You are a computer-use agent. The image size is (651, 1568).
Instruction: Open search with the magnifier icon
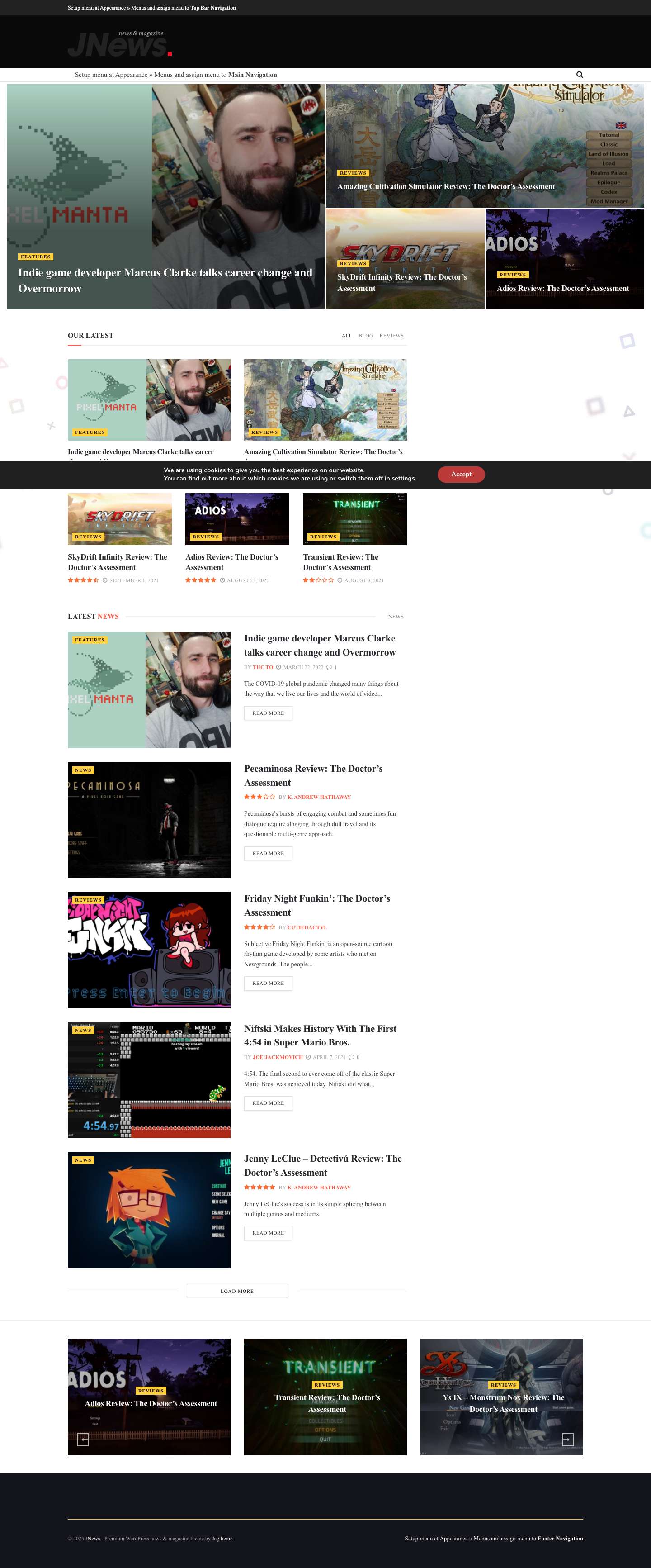579,75
